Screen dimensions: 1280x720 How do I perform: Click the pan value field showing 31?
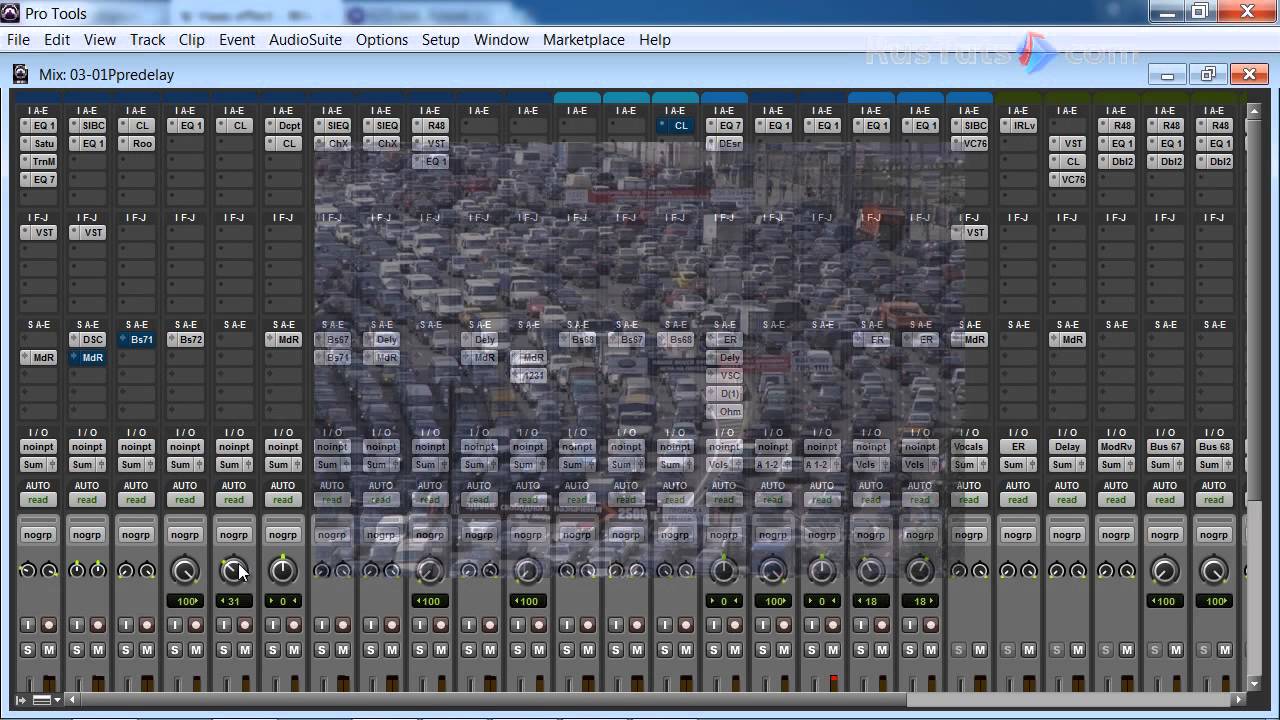click(234, 601)
